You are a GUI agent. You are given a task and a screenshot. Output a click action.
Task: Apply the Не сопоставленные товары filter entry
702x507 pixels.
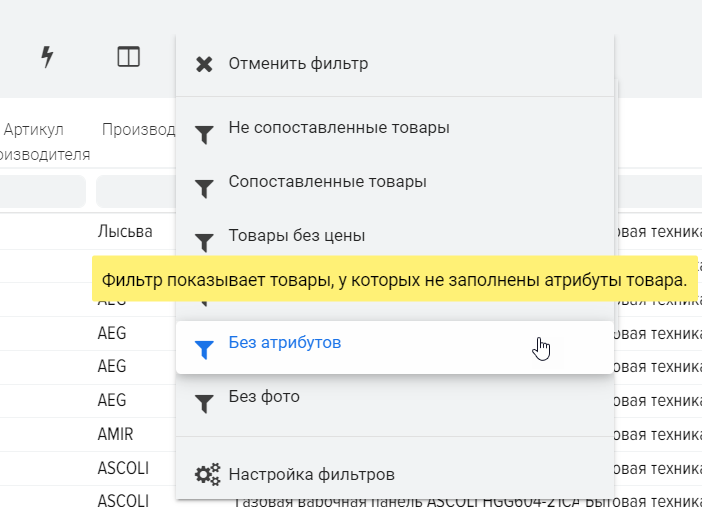point(338,128)
